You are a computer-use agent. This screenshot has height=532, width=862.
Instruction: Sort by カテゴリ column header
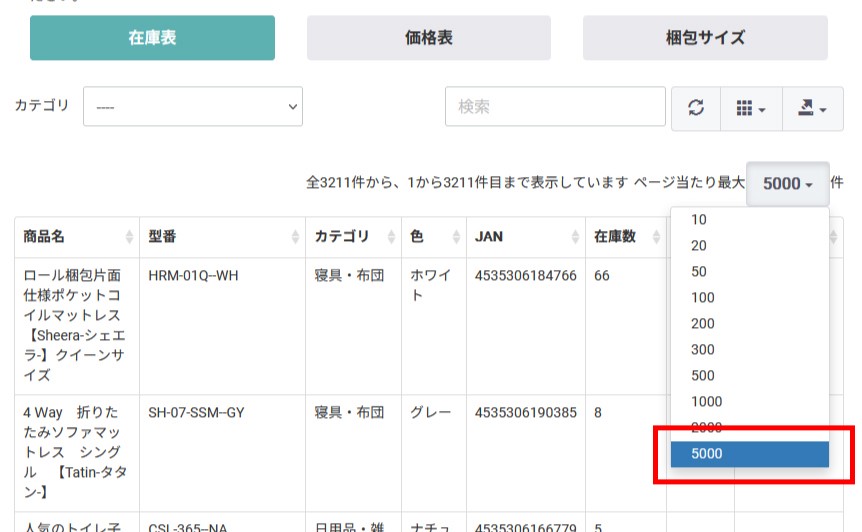[353, 237]
